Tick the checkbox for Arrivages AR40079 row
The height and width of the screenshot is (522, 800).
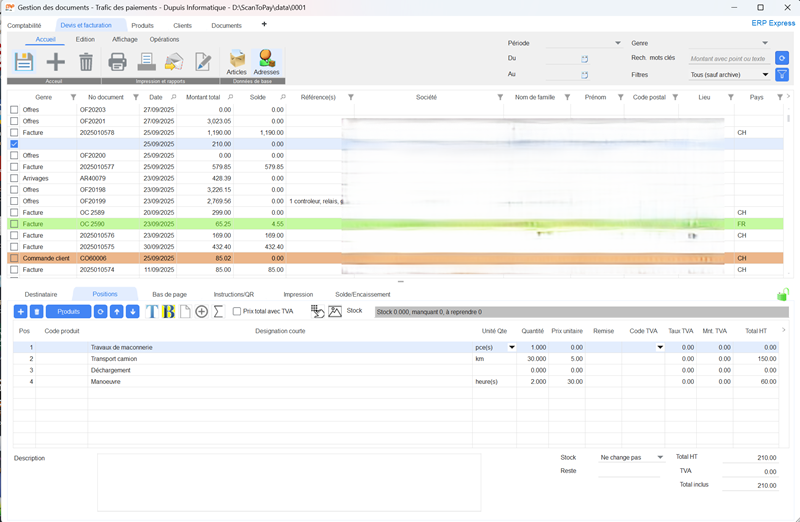tap(14, 178)
